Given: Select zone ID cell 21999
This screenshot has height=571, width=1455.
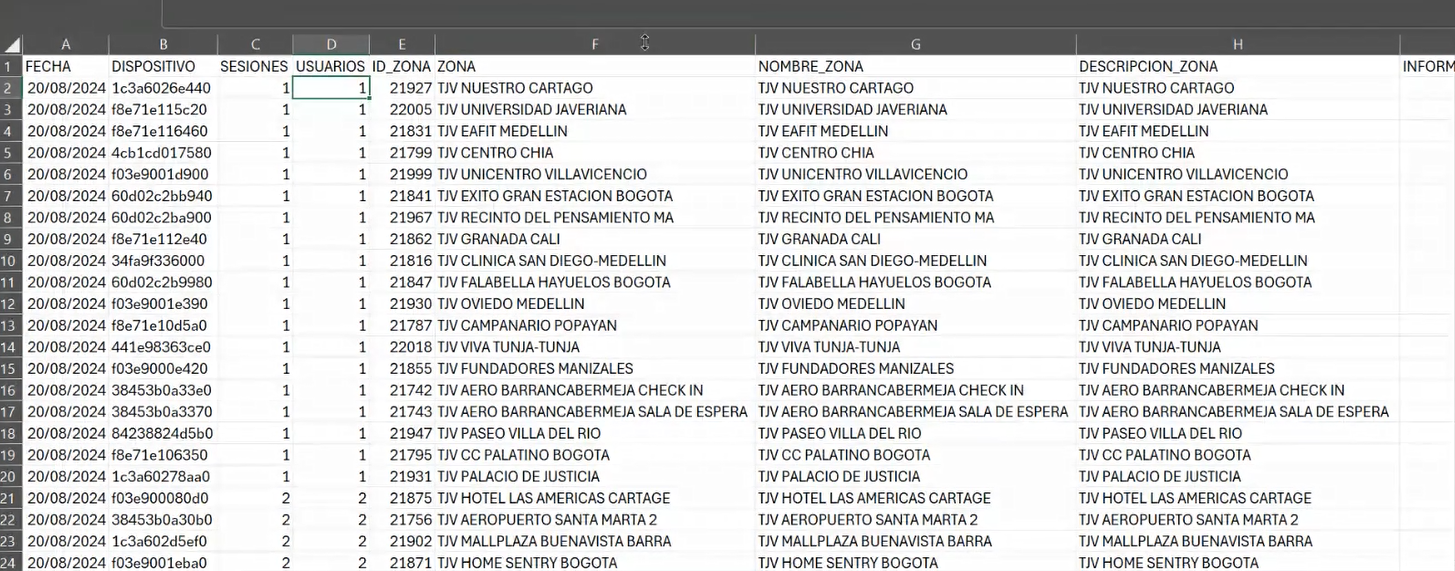Looking at the screenshot, I should point(402,175).
